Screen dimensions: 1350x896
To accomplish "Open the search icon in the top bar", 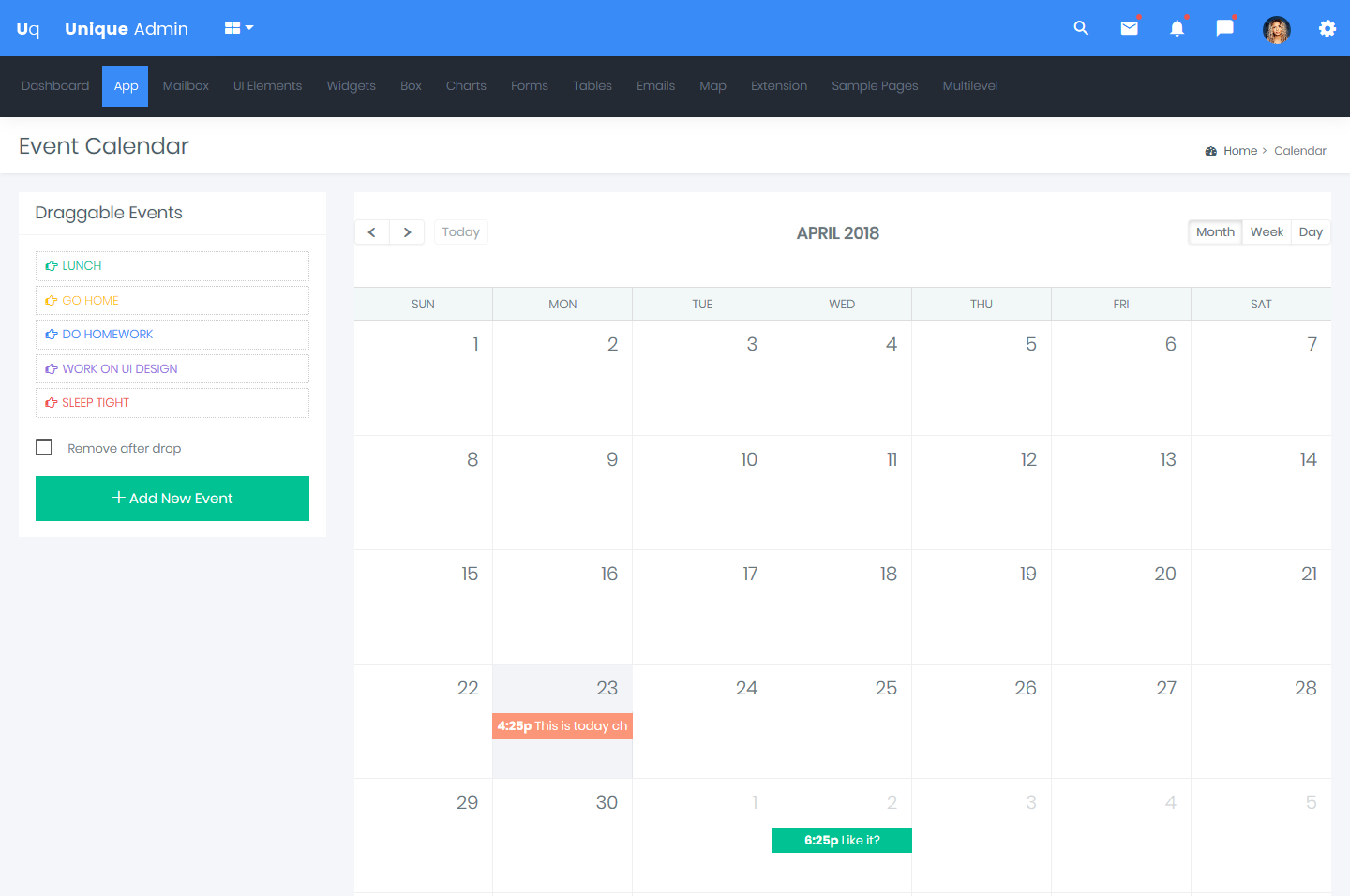I will point(1081,28).
